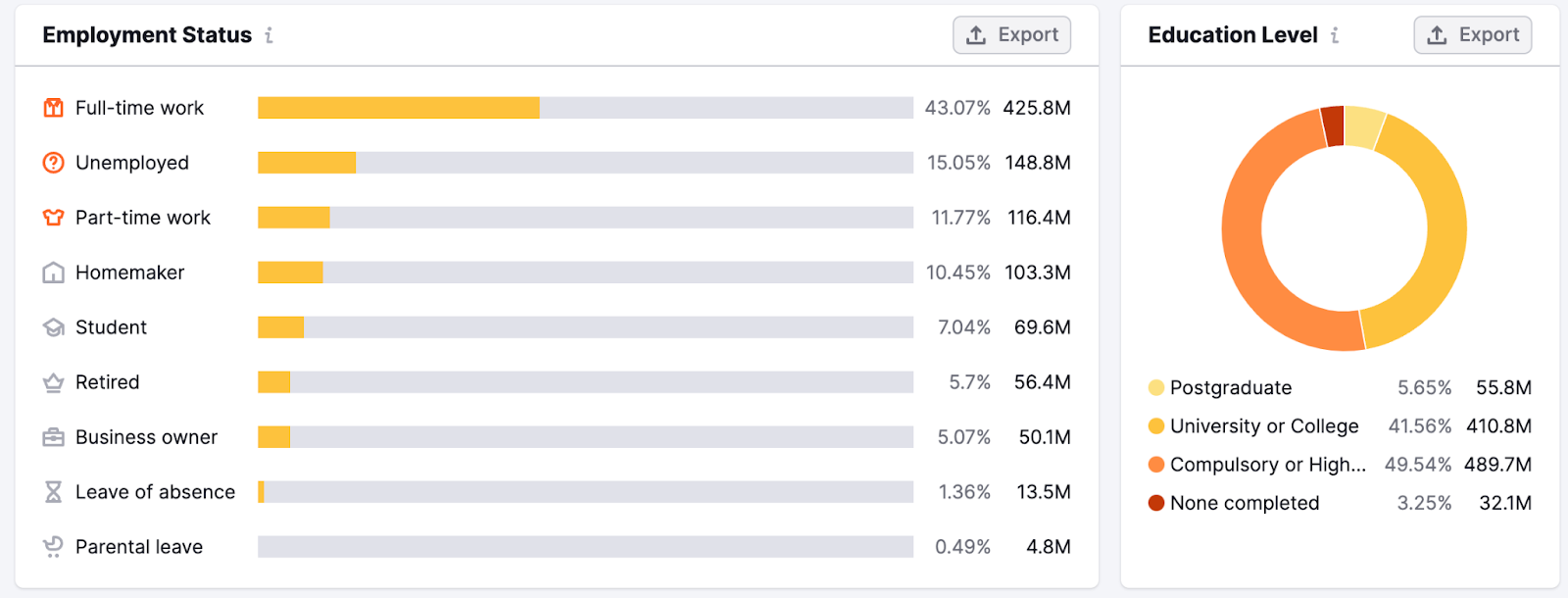This screenshot has height=598, width=1568.
Task: Click the Parental leave stroller icon
Action: tap(53, 547)
